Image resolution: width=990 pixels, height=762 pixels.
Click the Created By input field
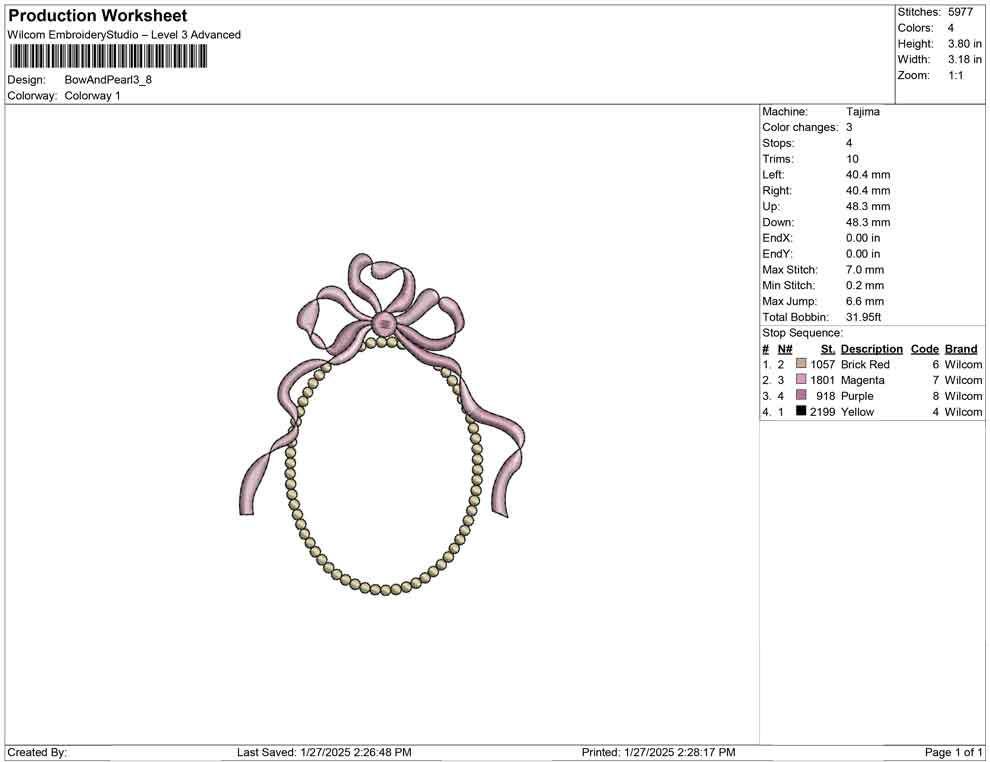[110, 752]
